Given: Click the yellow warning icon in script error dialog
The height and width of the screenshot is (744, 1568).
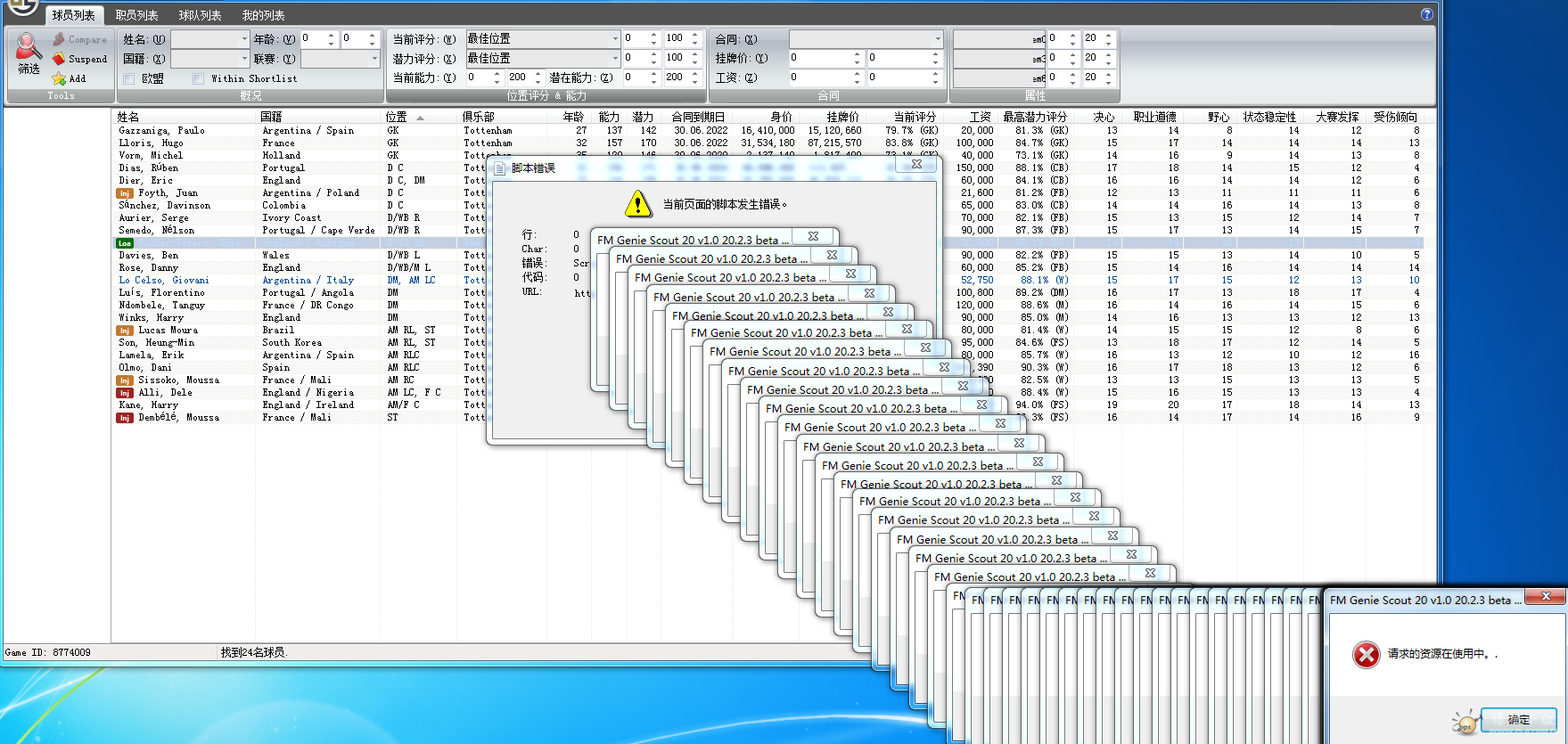Looking at the screenshot, I should pyautogui.click(x=638, y=204).
